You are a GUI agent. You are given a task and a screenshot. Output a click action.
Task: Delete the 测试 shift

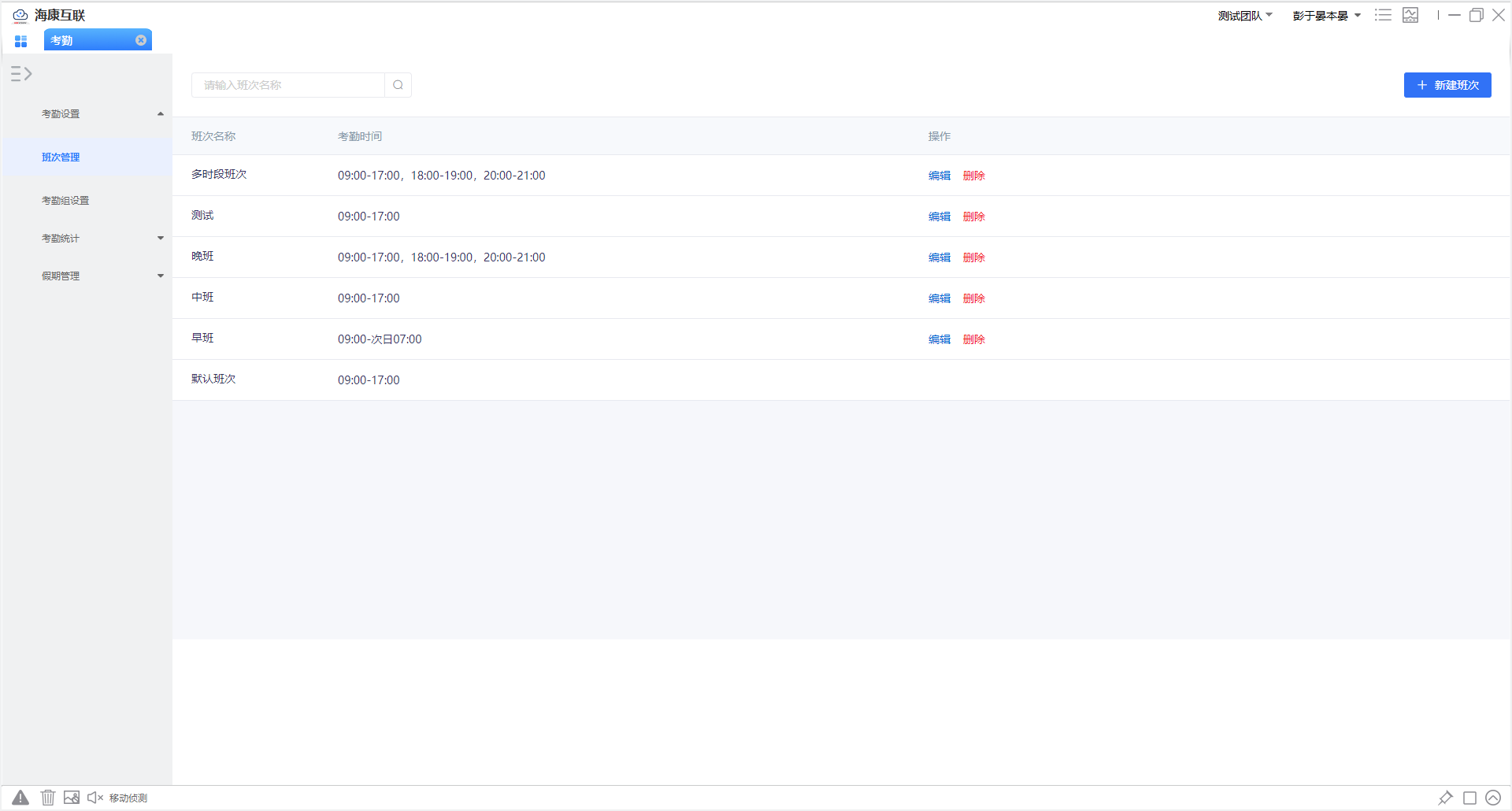click(x=974, y=217)
